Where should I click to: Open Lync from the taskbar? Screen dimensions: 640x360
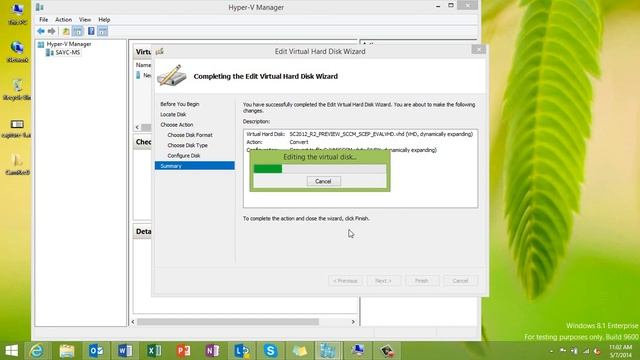[x=242, y=351]
